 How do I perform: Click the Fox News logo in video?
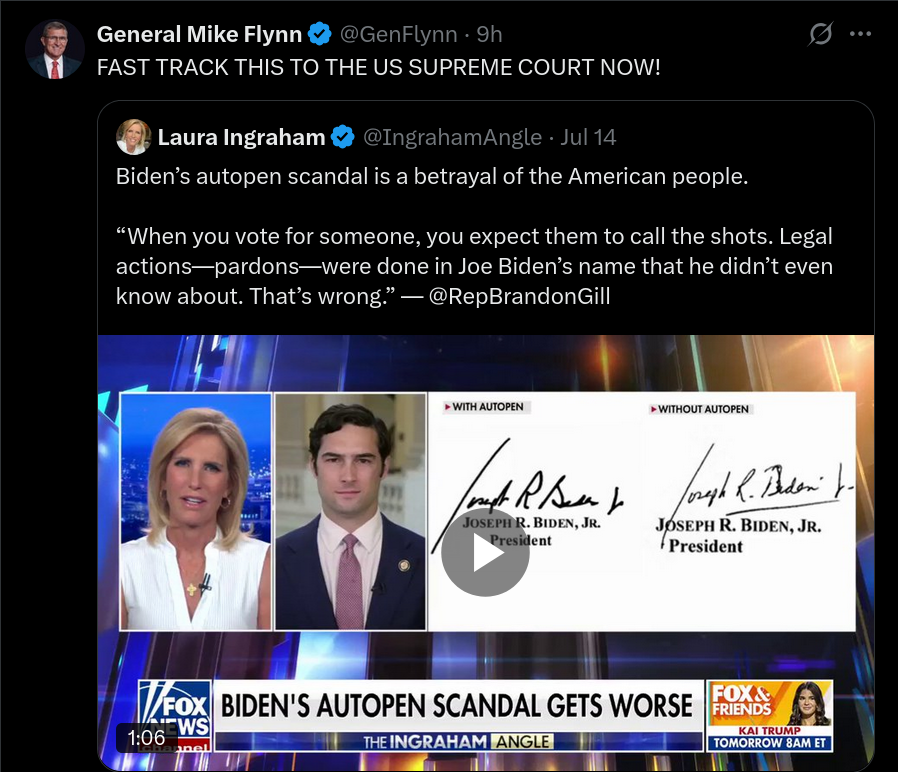coord(175,715)
